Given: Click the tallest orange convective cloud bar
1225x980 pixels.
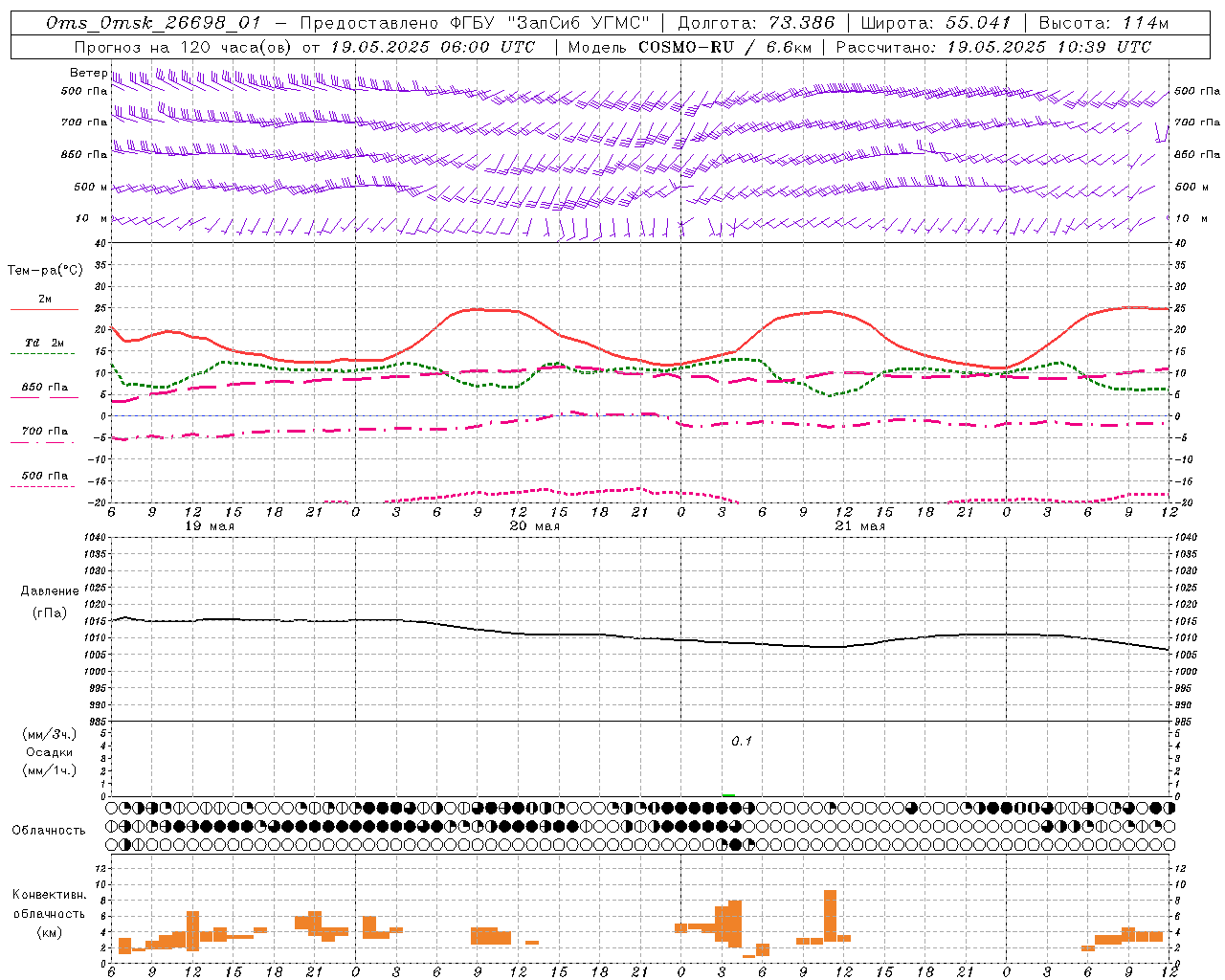Looking at the screenshot, I should 830,917.
